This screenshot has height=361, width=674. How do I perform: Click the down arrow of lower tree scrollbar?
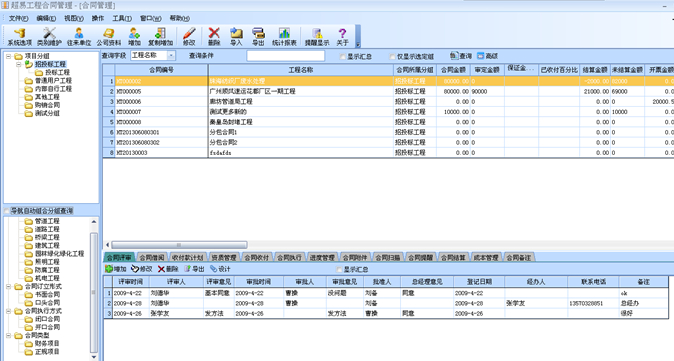coord(94,357)
